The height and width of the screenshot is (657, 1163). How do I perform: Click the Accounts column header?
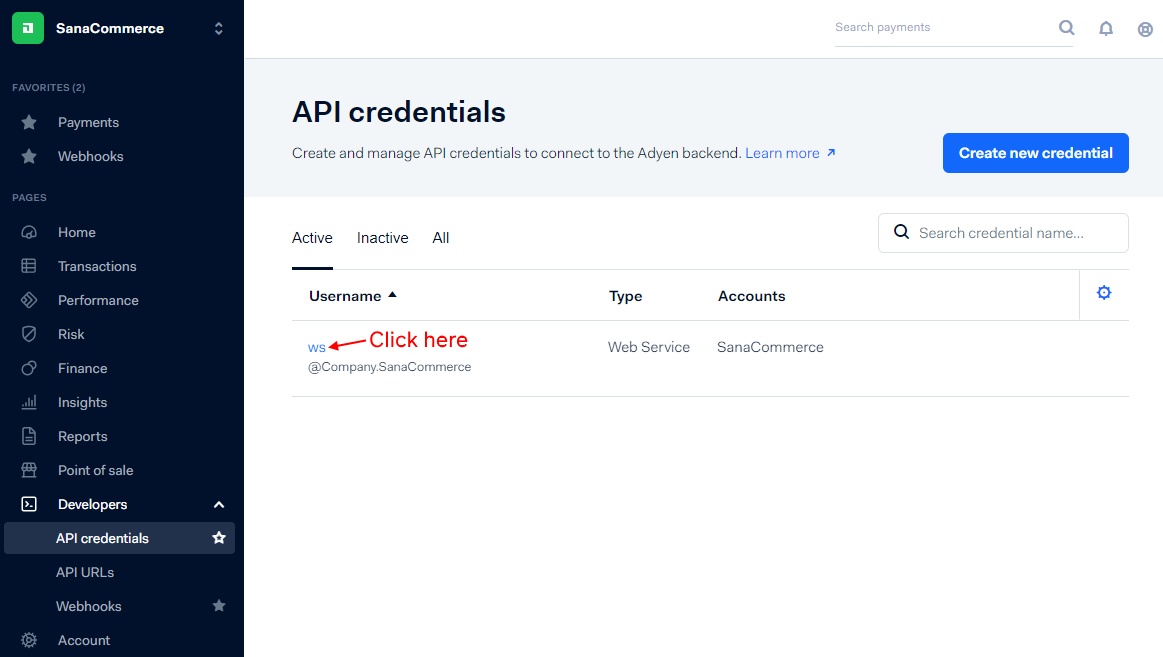pyautogui.click(x=751, y=296)
